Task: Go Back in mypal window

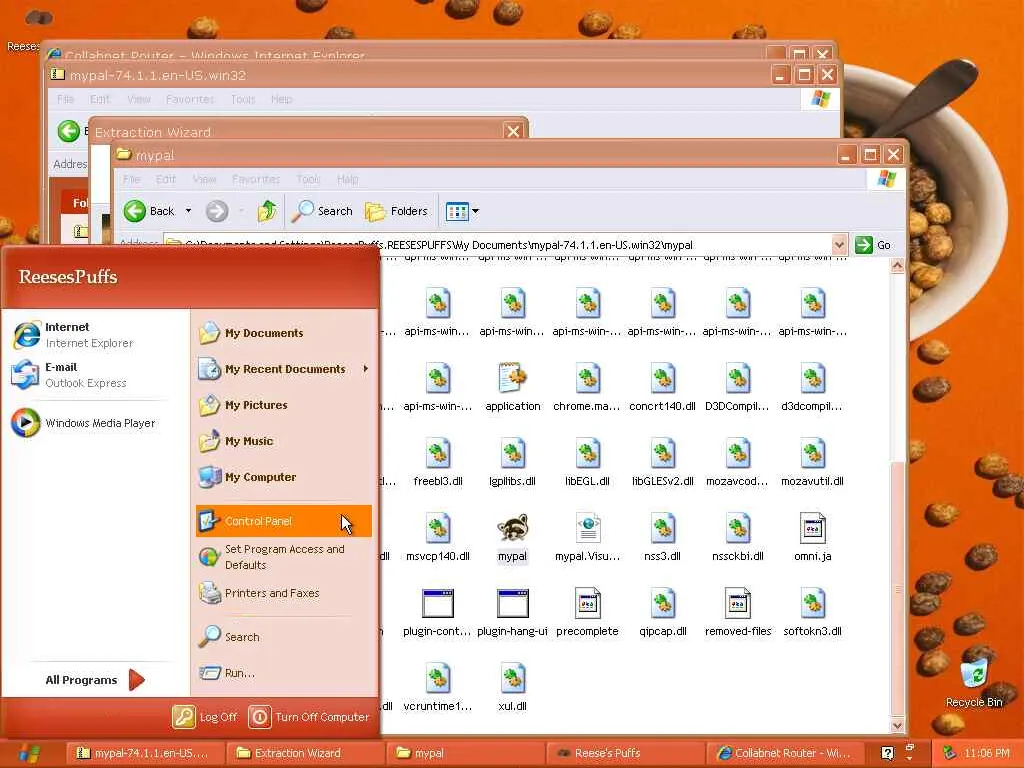Action: point(150,211)
